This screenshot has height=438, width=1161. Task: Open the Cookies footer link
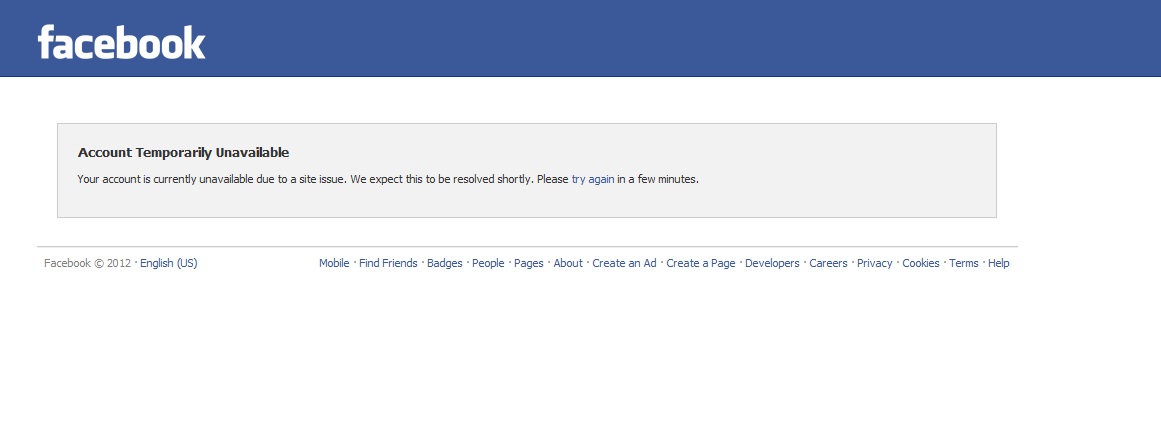click(921, 264)
